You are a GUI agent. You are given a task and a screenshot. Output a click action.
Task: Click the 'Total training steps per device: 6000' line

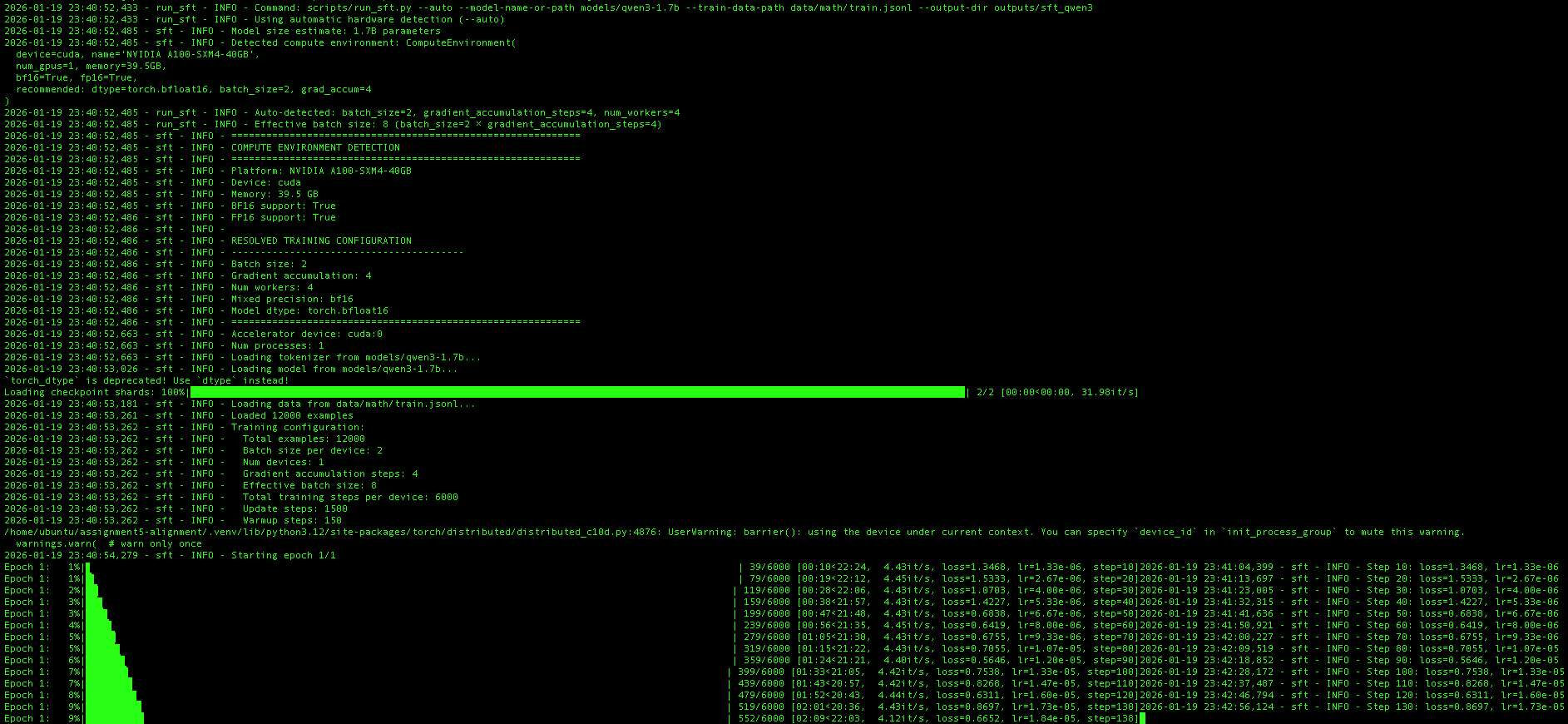[x=350, y=497]
